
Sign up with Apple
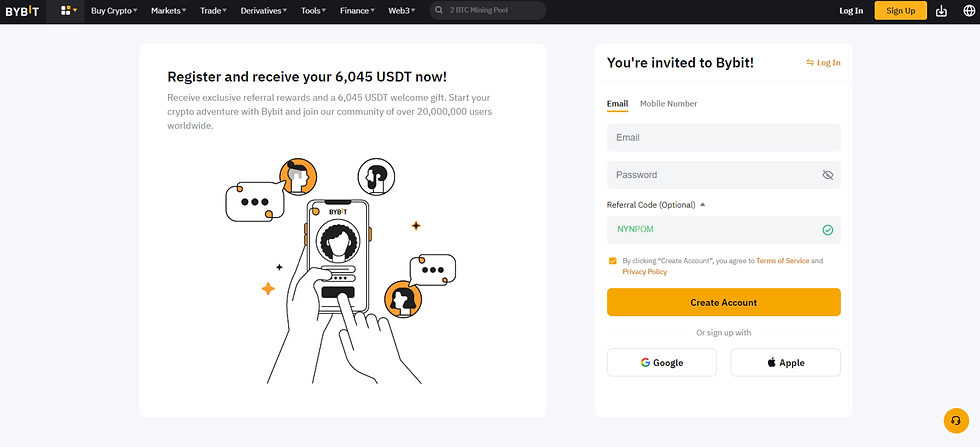785,363
